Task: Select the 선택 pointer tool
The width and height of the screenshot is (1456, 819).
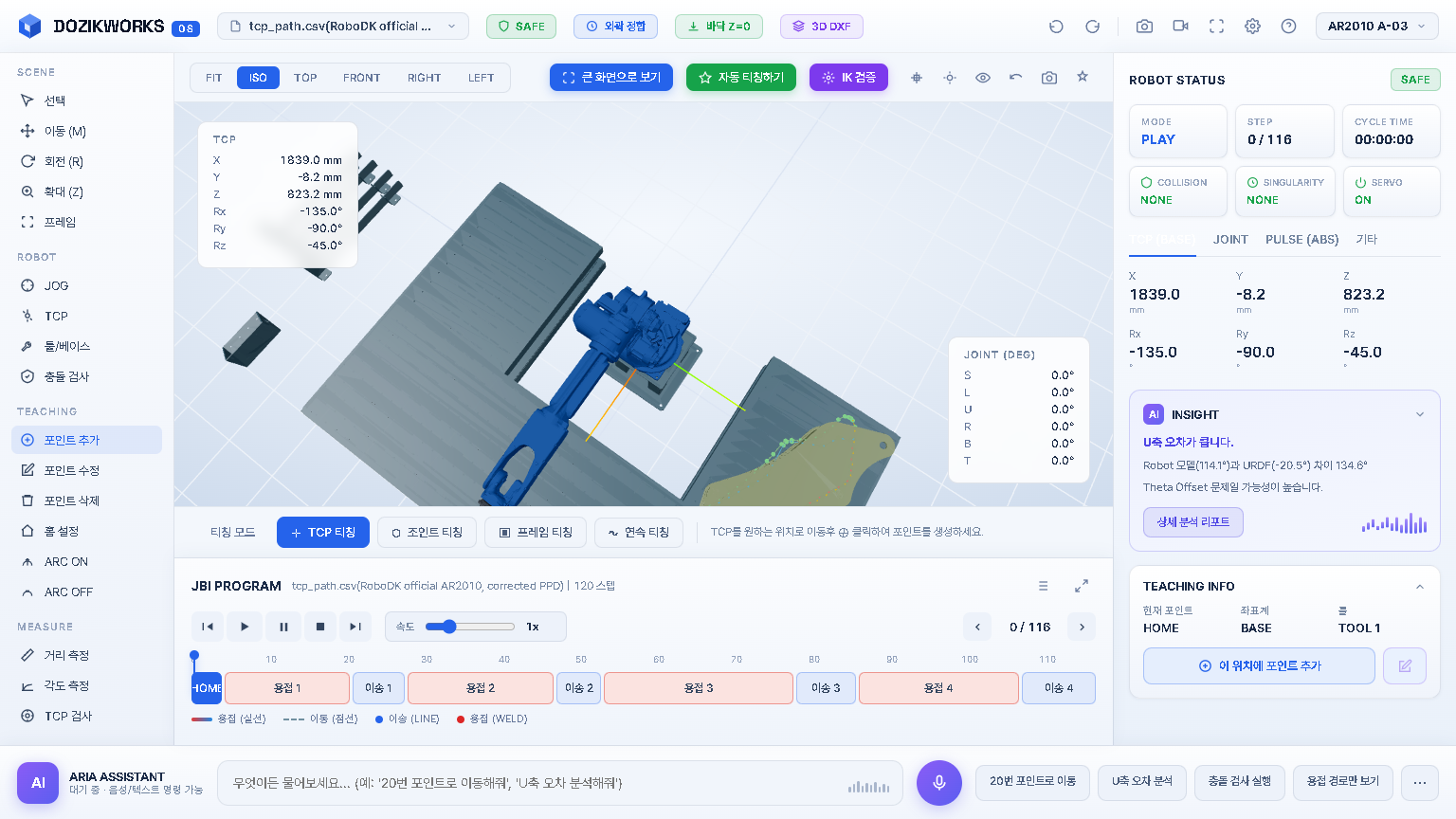Action: pyautogui.click(x=86, y=100)
